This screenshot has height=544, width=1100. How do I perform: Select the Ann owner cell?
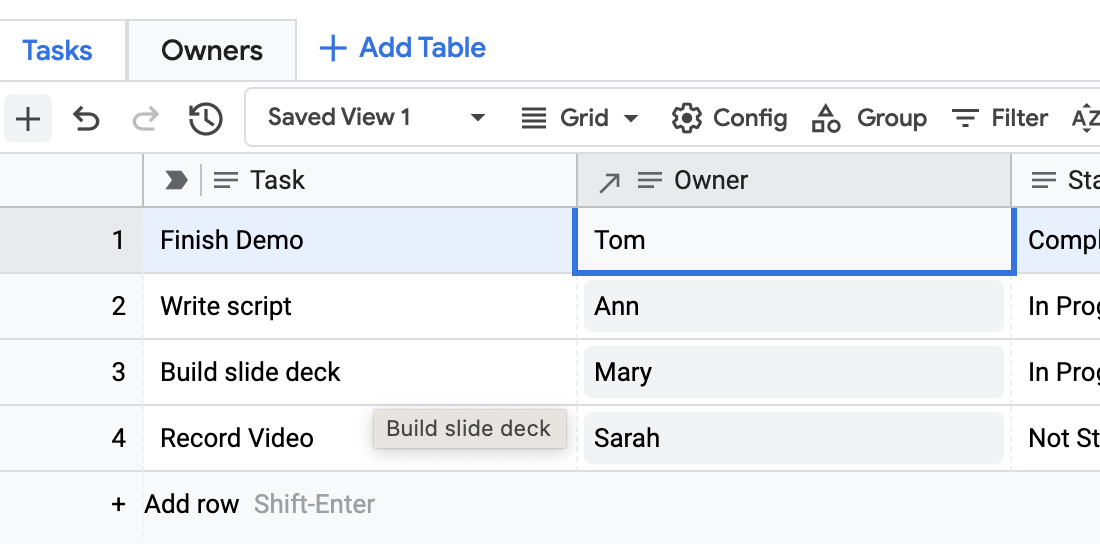[793, 306]
